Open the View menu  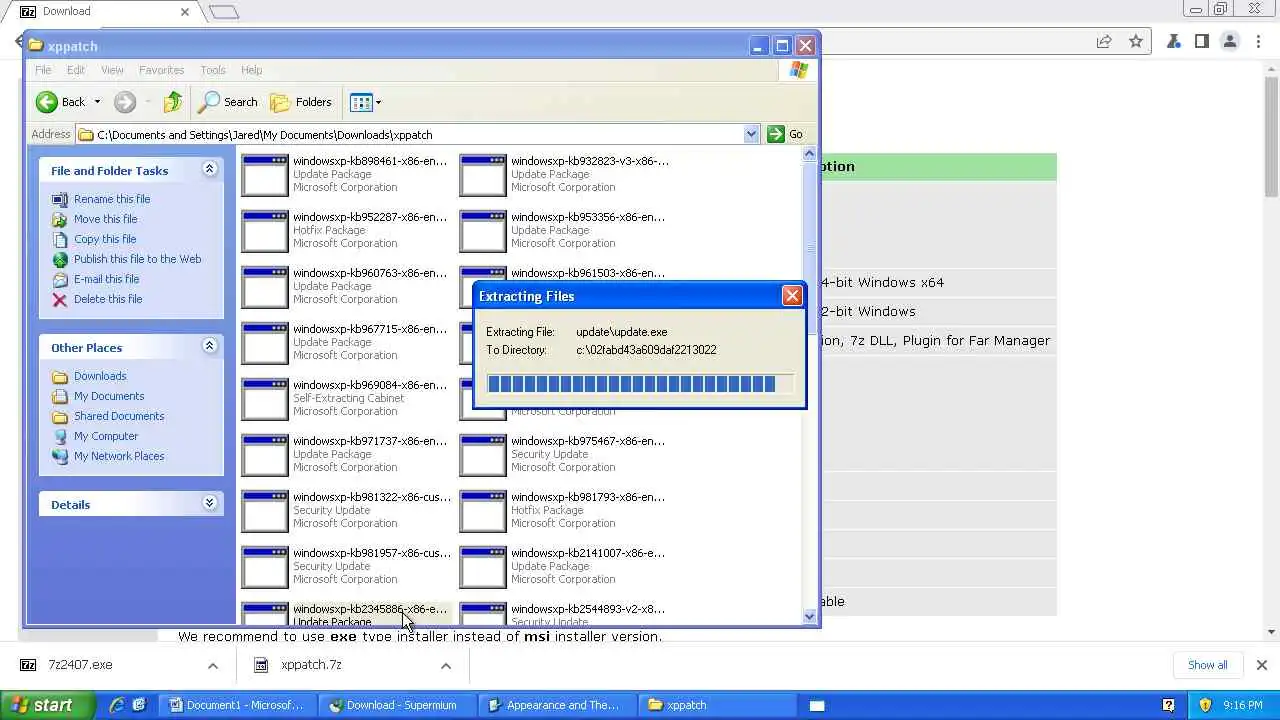[x=112, y=70]
